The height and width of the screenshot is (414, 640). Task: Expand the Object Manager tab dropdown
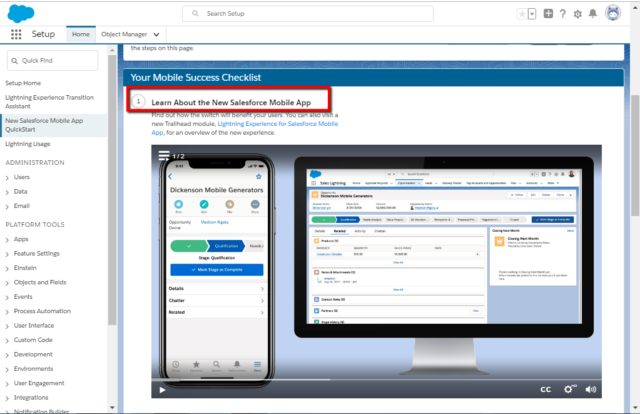pyautogui.click(x=155, y=34)
